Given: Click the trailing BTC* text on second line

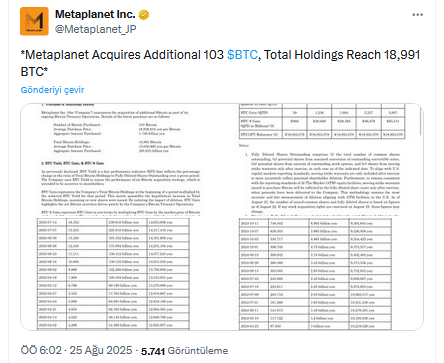Looking at the screenshot, I should tap(34, 72).
